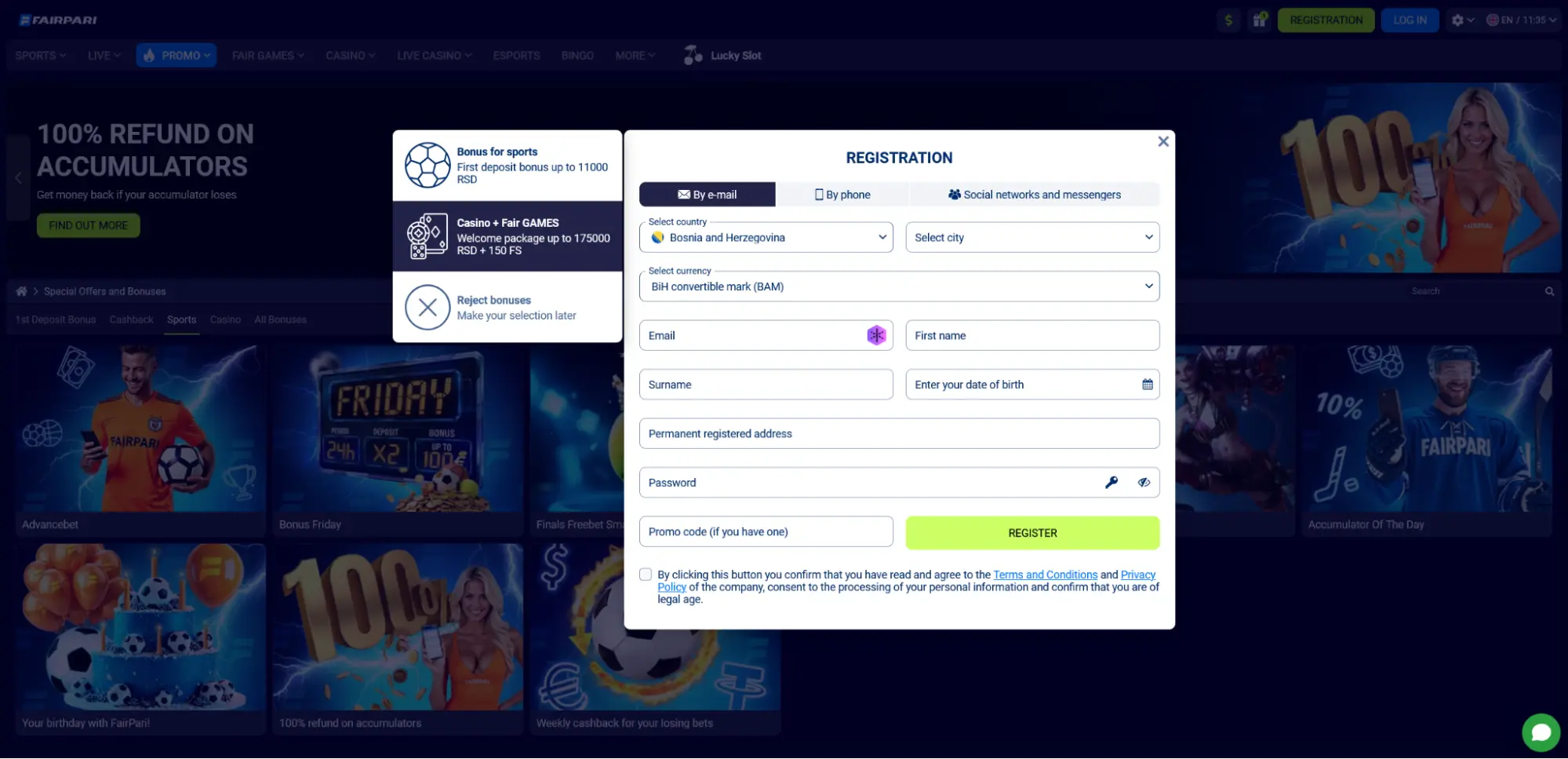Expand the MORE menu
Viewport: 1568px width, 759px height.
[x=635, y=56]
